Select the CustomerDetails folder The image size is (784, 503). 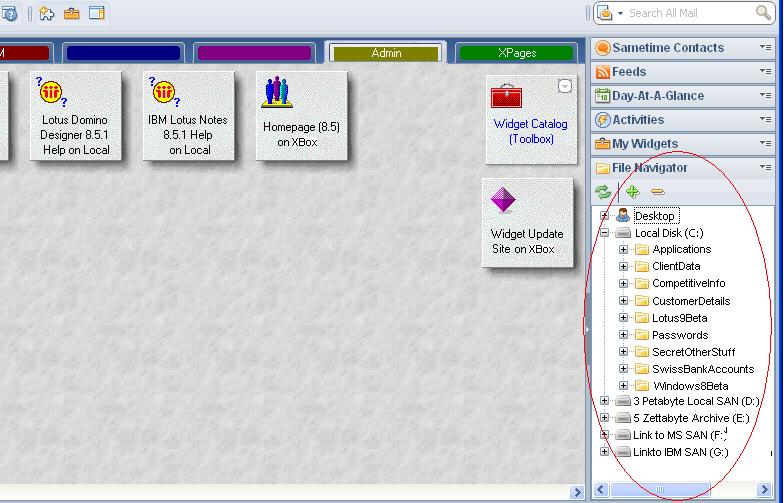tap(691, 300)
